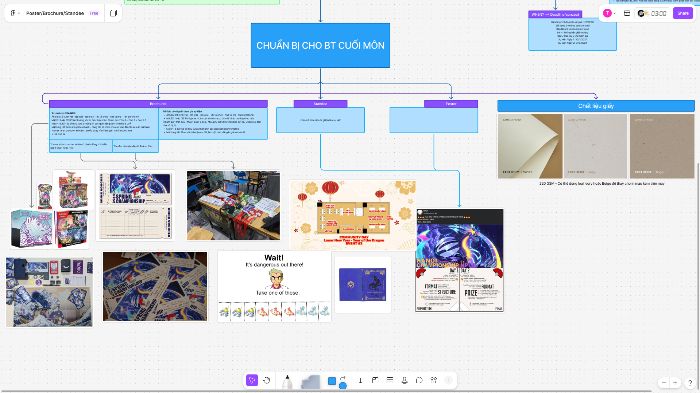Pick the gray sticky note tool
Image resolution: width=700 pixels, height=393 pixels.
point(310,382)
